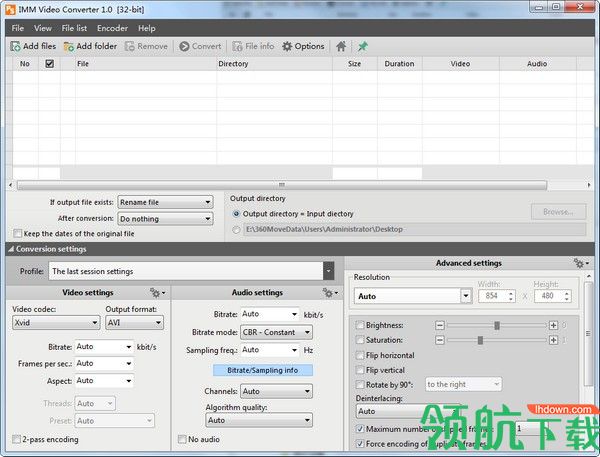
Task: Open the 'If output file exists' dropdown
Action: coord(165,202)
